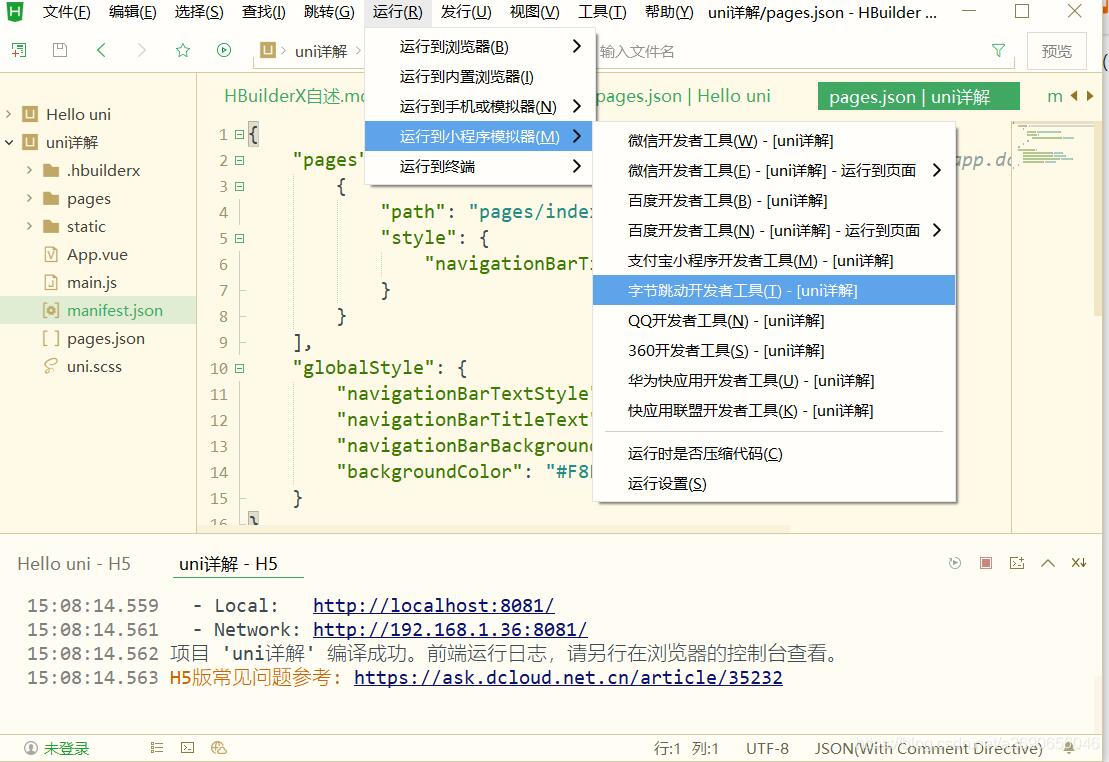Viewport: 1109px width, 762px height.
Task: Open the 发行 menu
Action: coord(465,12)
